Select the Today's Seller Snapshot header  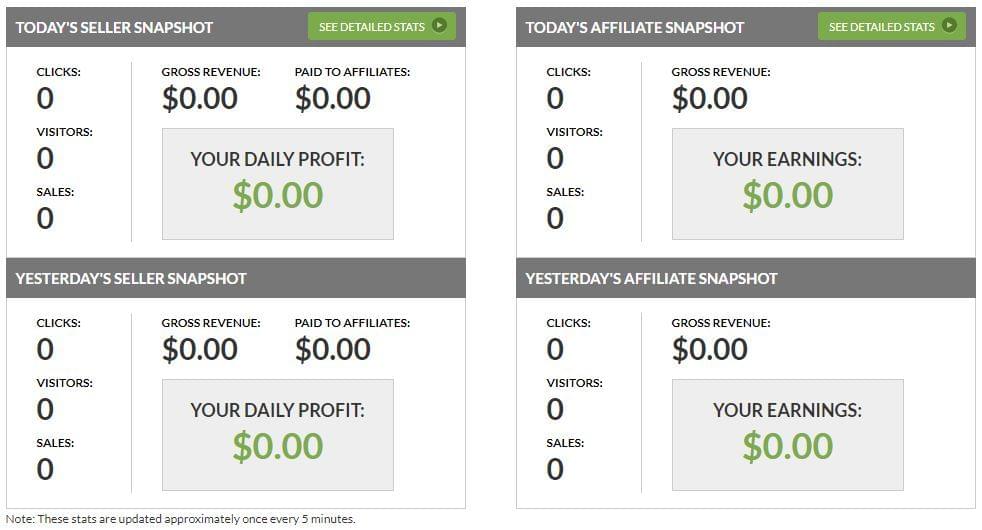coord(115,27)
